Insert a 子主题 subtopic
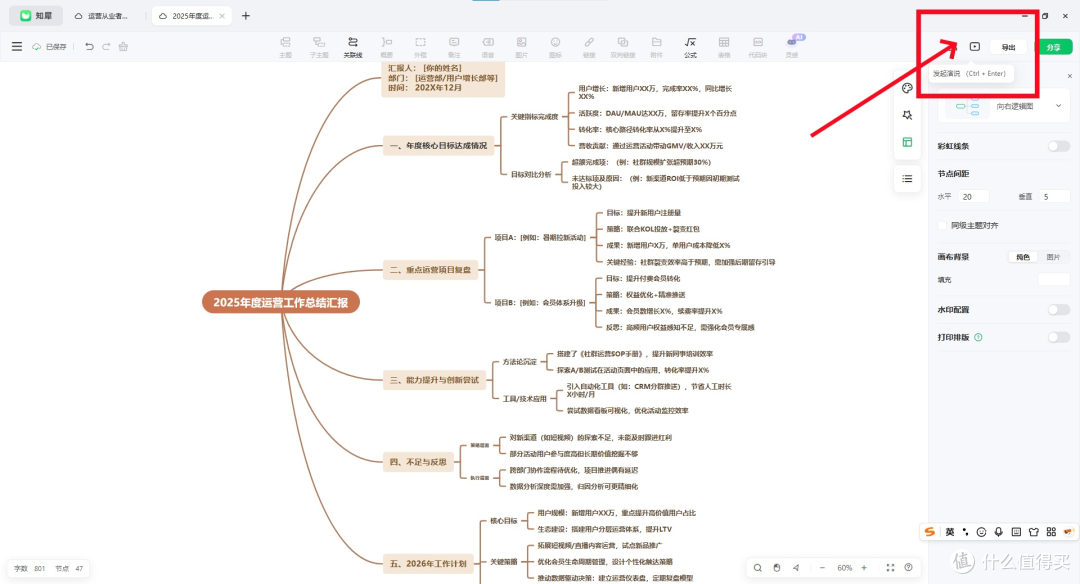Image resolution: width=1080 pixels, height=584 pixels. [319, 47]
